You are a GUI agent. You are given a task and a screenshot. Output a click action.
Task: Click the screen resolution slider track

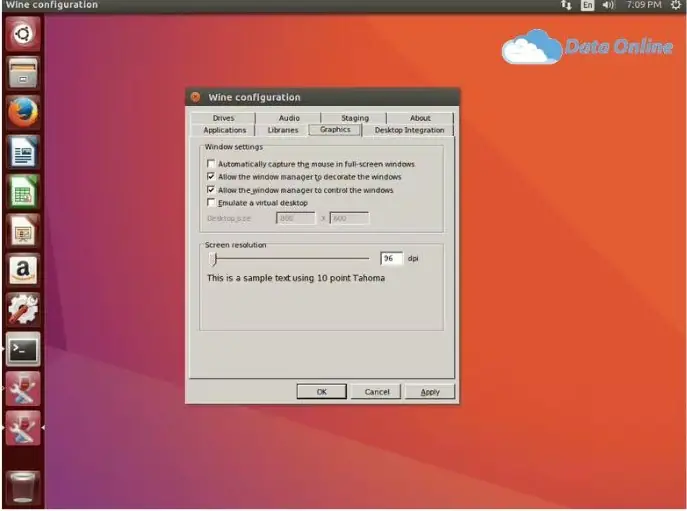pos(293,259)
